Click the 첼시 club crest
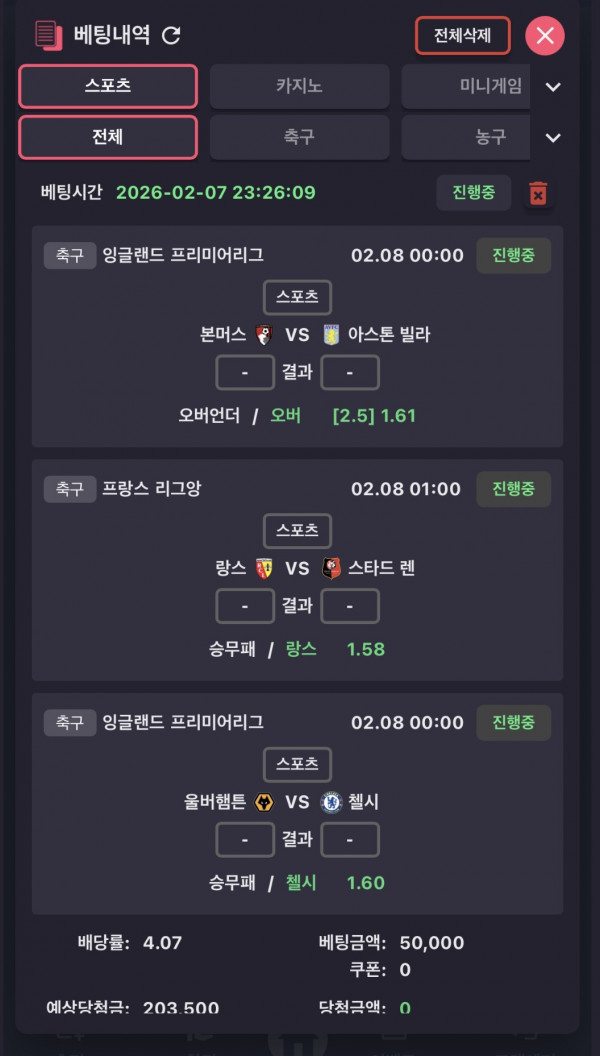The image size is (600, 1056). tap(331, 803)
